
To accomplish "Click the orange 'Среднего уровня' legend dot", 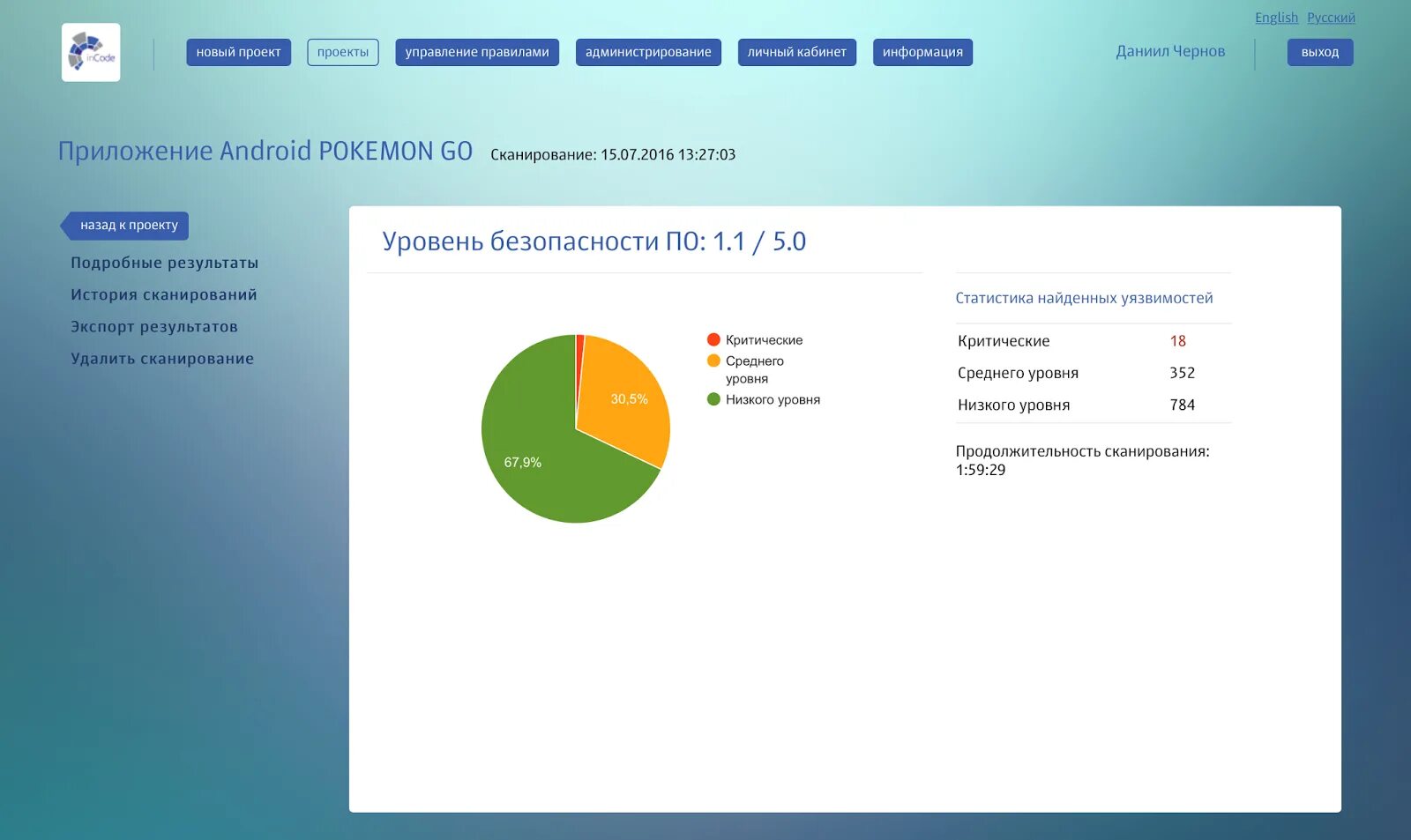I will click(x=713, y=361).
